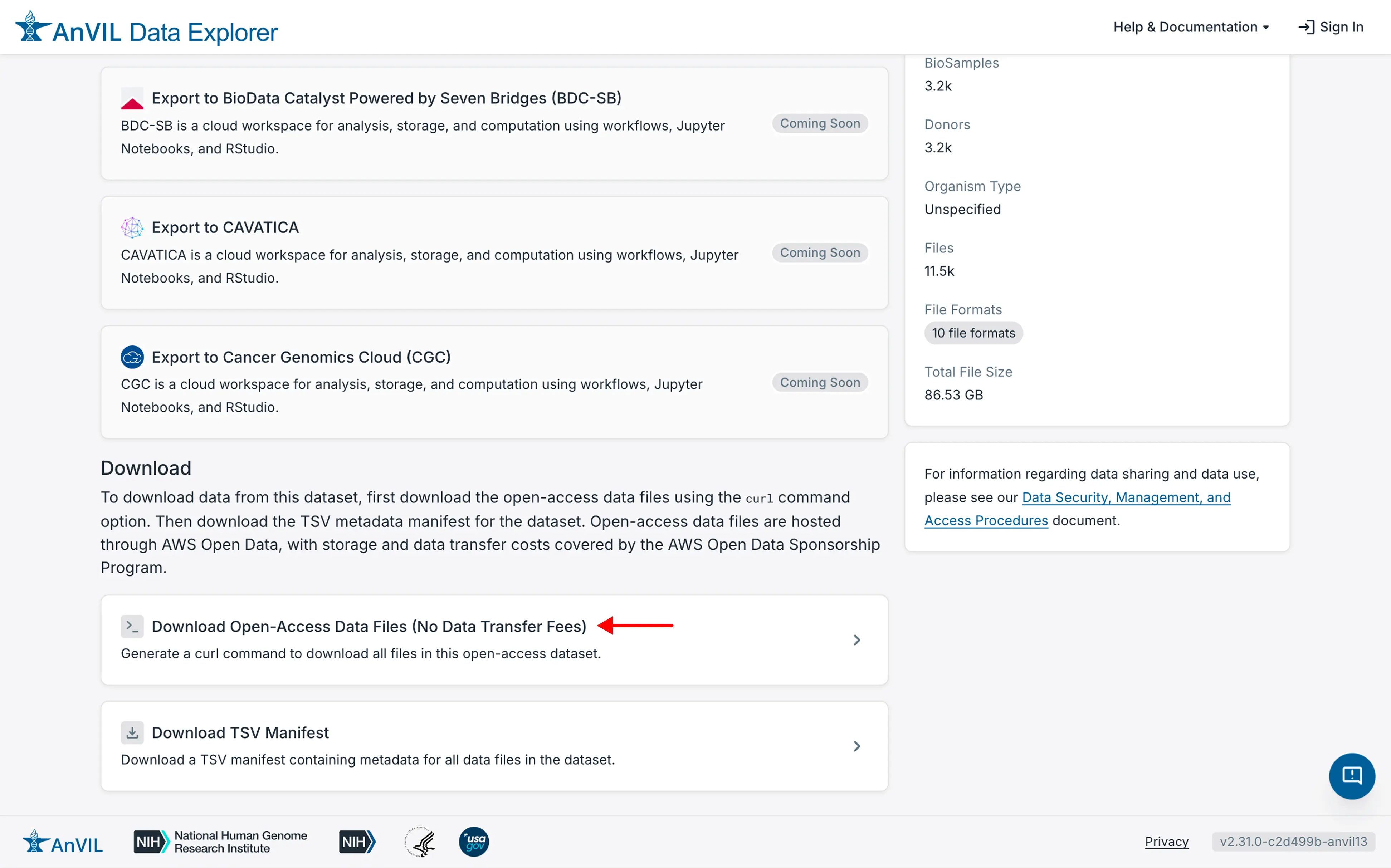
Task: Select the BioData Catalyst Seven Bridges icon
Action: point(132,98)
